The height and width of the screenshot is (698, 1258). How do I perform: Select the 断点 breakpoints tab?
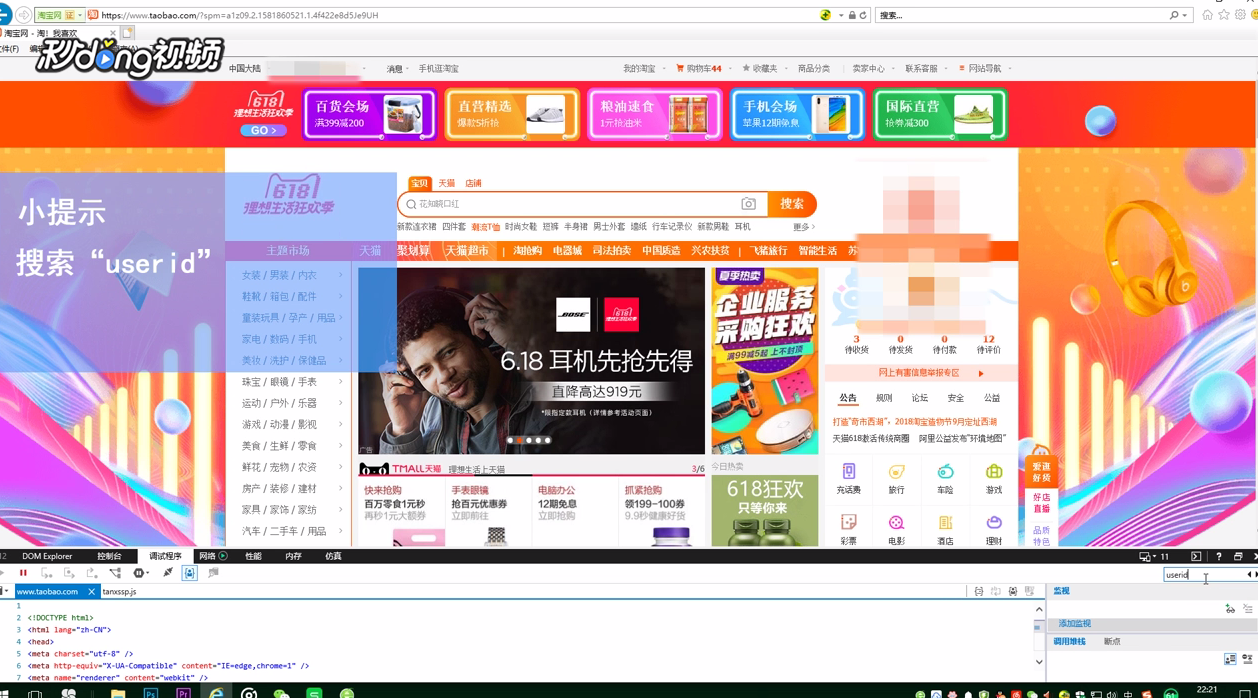1112,642
